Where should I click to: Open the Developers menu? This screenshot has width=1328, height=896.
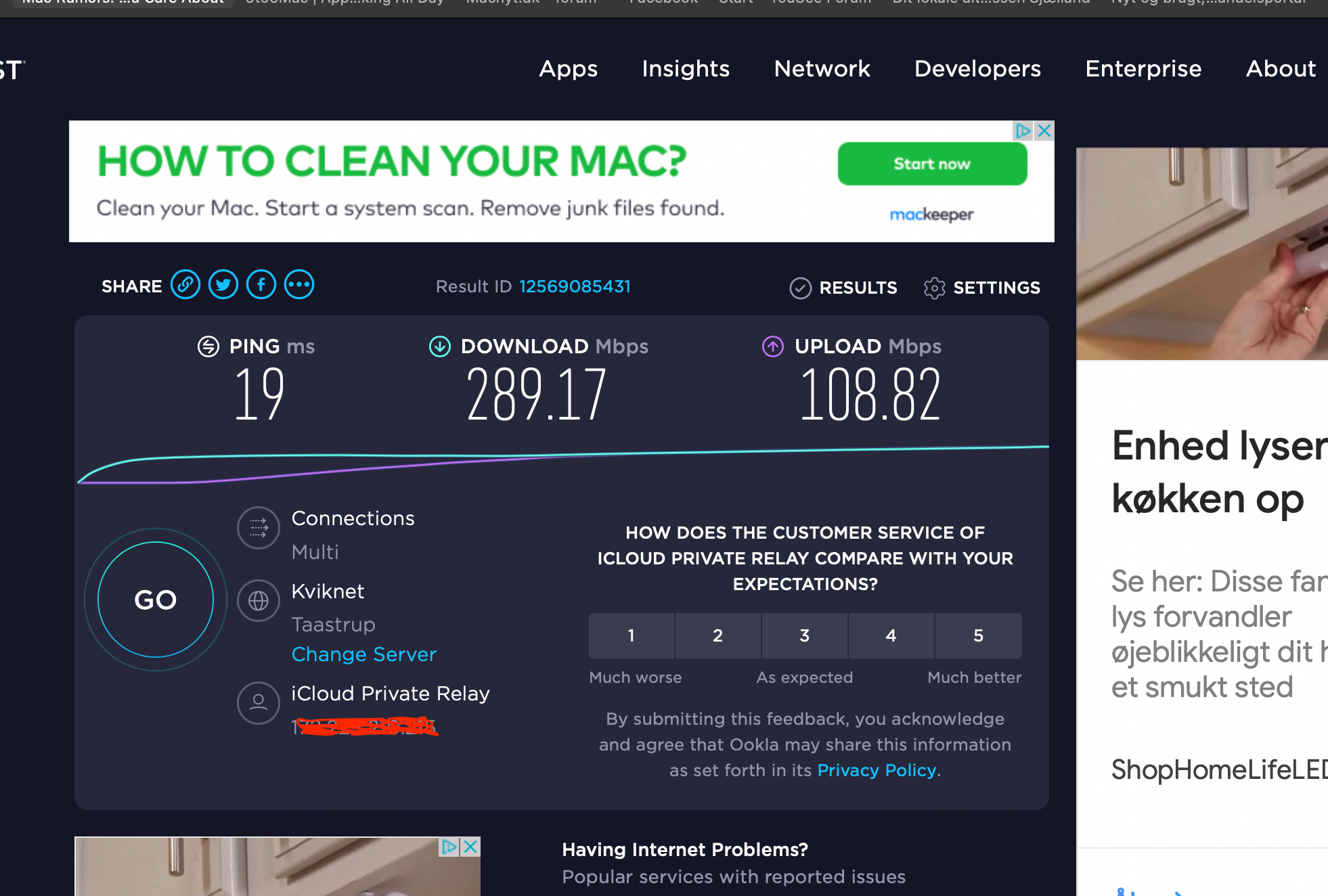[x=977, y=69]
